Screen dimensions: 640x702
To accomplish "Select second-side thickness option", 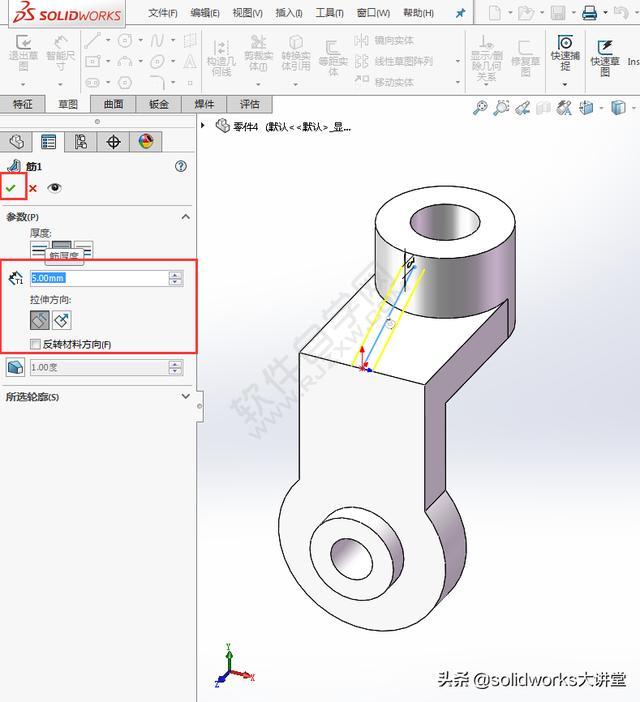I will coord(84,249).
